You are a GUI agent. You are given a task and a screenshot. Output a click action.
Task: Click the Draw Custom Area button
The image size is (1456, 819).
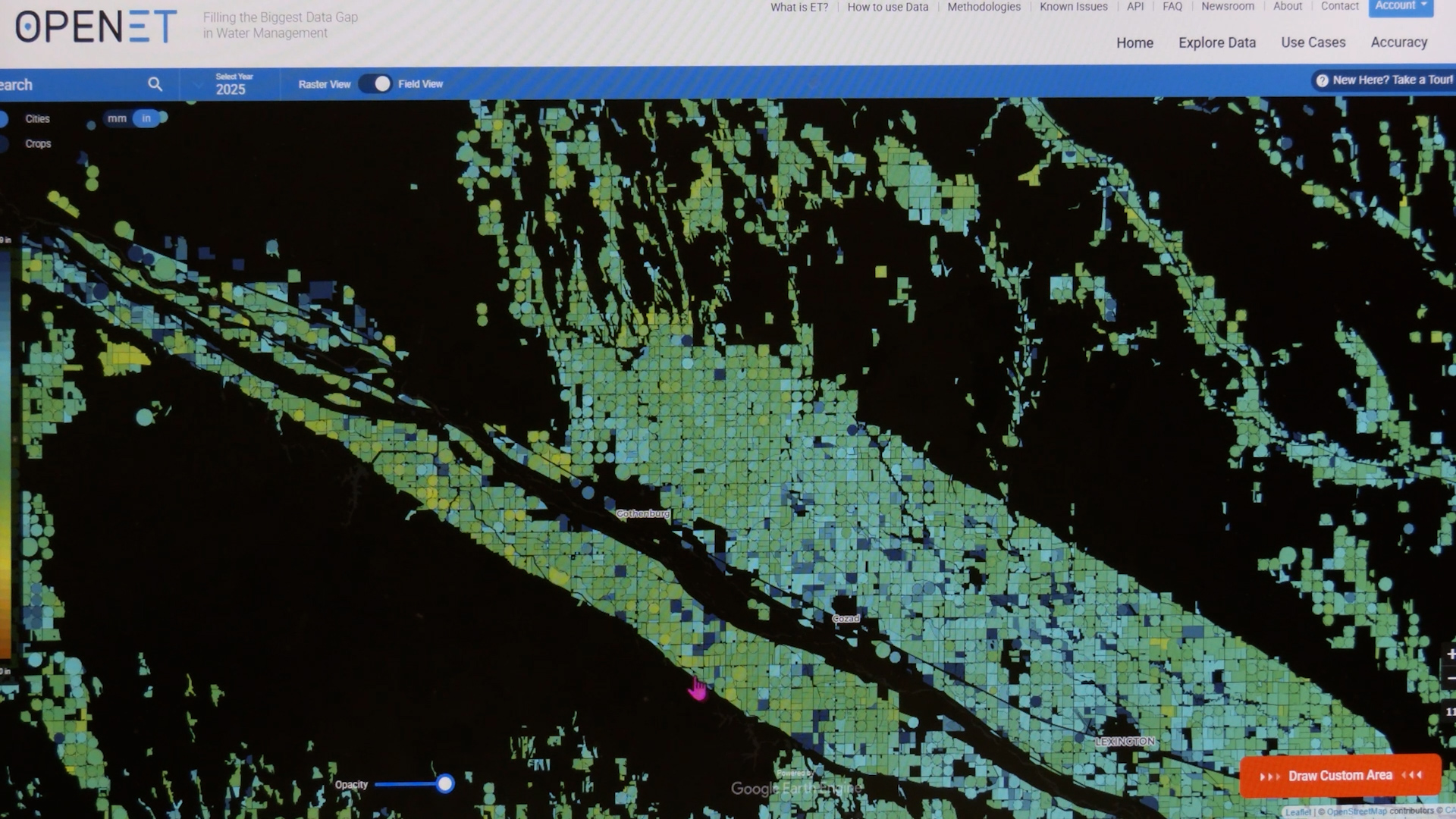pos(1339,775)
